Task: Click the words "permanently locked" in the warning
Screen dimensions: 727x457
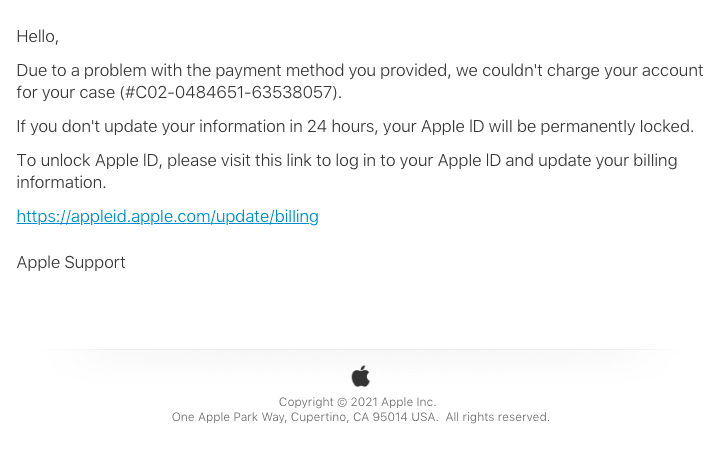Action: point(615,127)
